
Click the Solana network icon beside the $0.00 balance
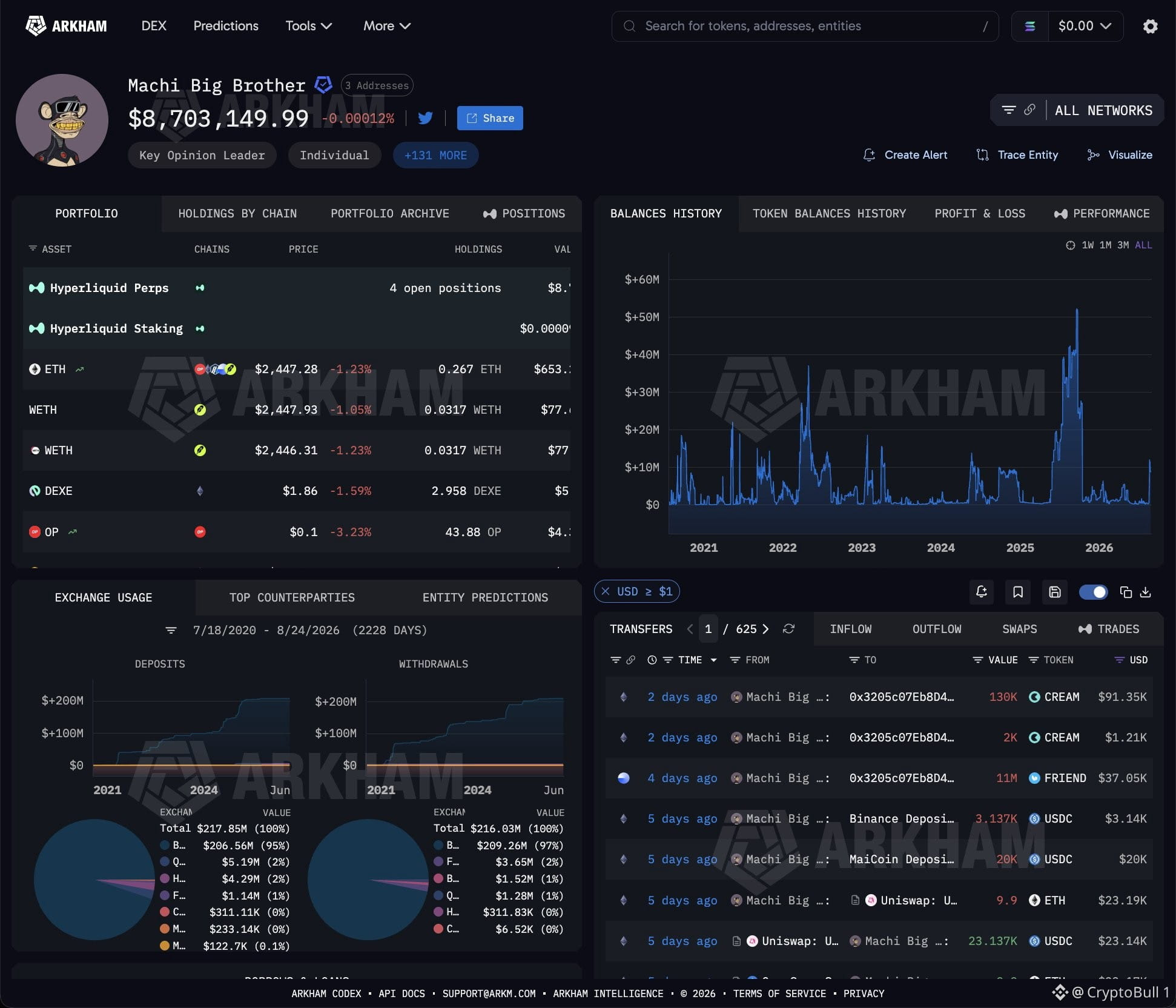tap(1029, 26)
